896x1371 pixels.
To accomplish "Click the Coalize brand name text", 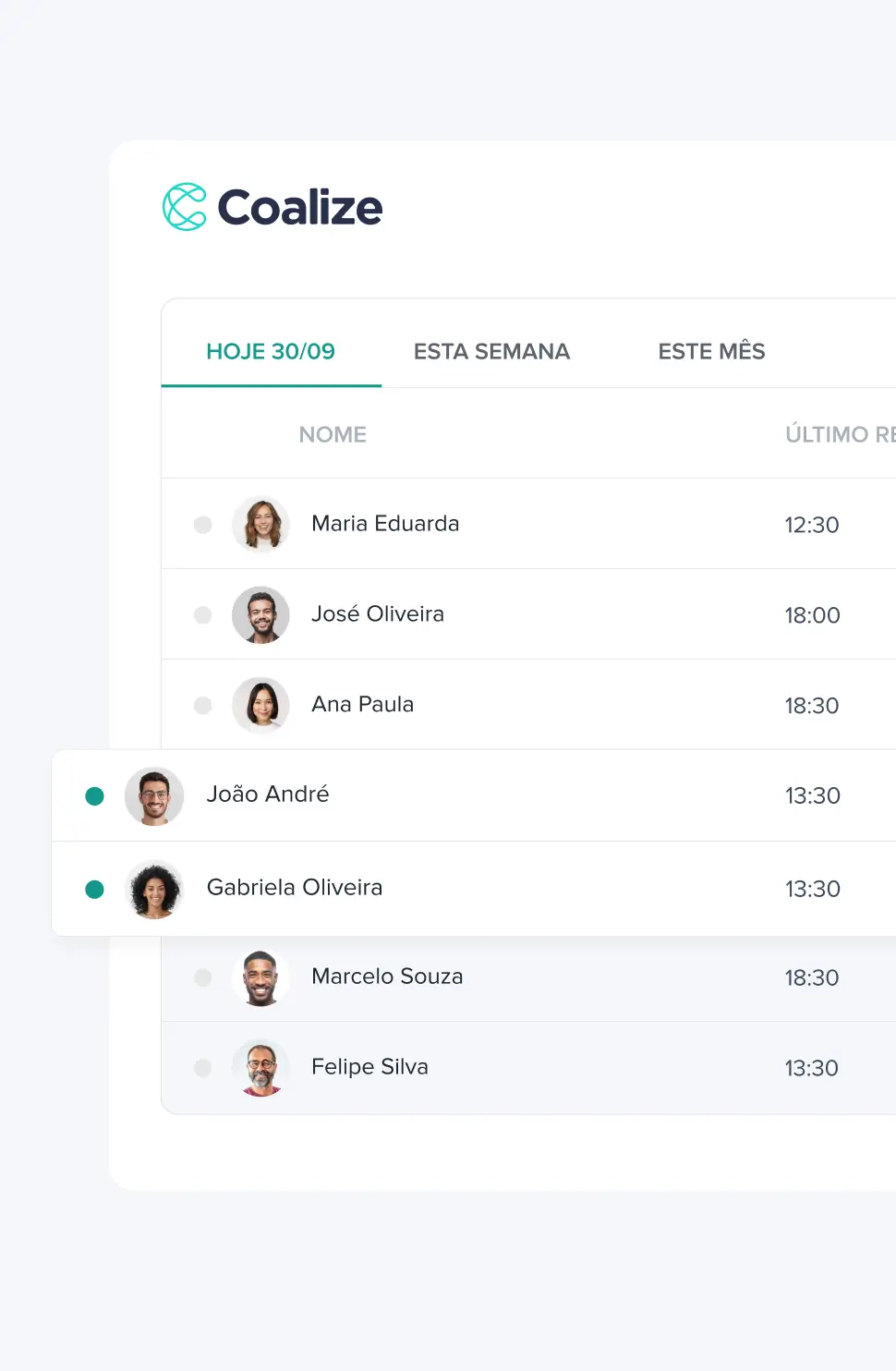I will click(x=300, y=208).
